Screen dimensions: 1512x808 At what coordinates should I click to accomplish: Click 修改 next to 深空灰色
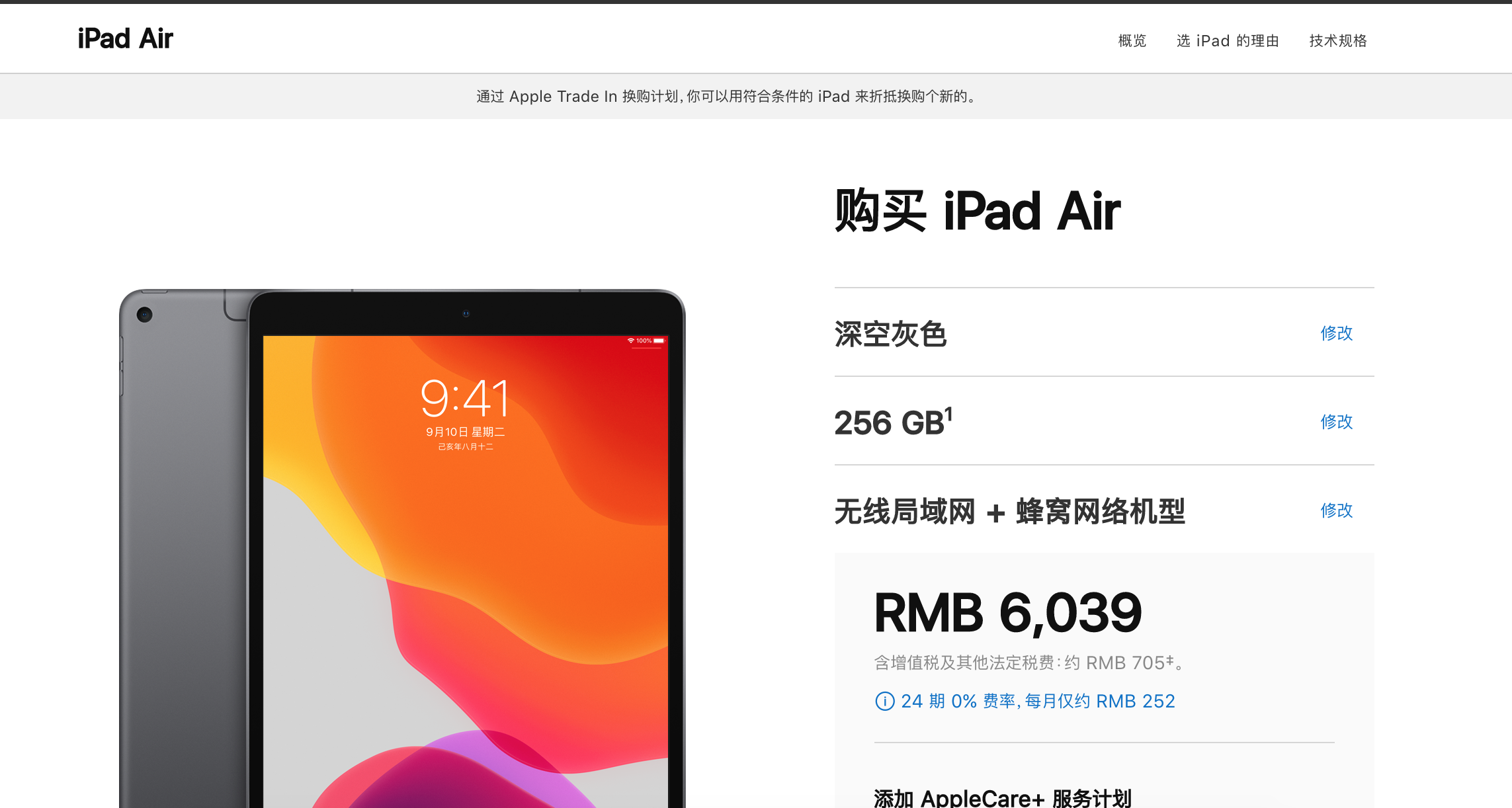[x=1337, y=333]
